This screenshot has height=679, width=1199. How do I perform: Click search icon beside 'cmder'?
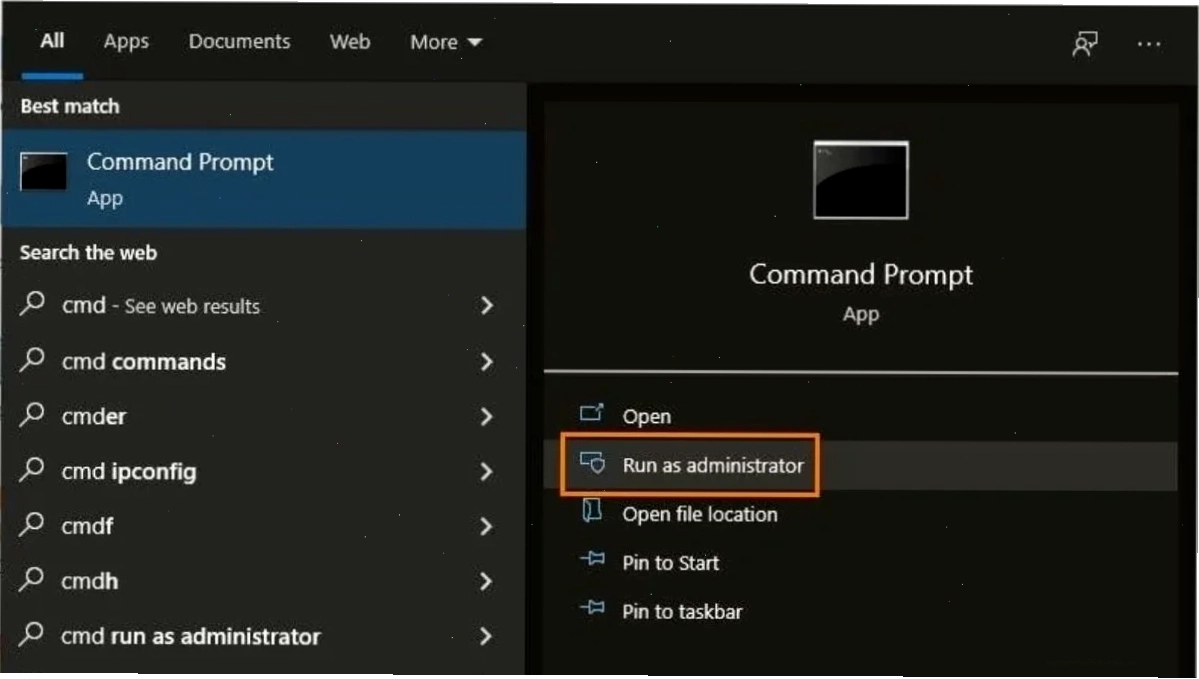coord(32,414)
